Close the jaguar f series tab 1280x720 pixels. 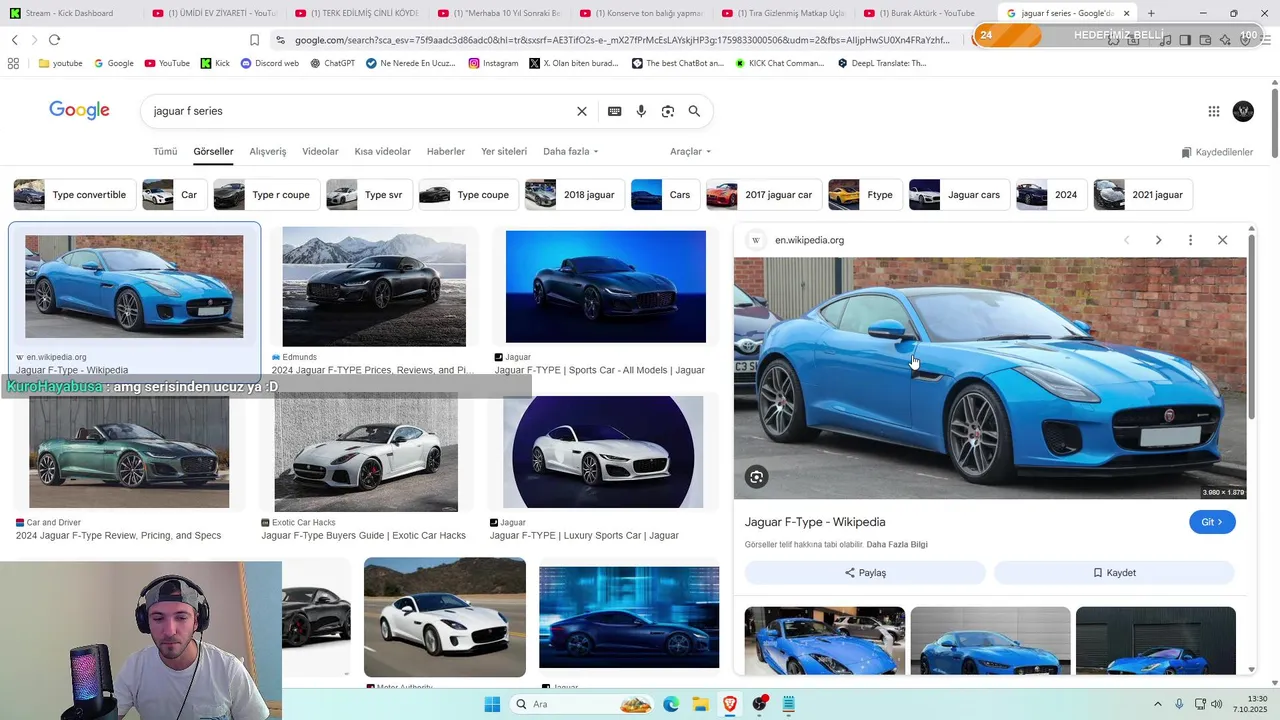(1127, 13)
